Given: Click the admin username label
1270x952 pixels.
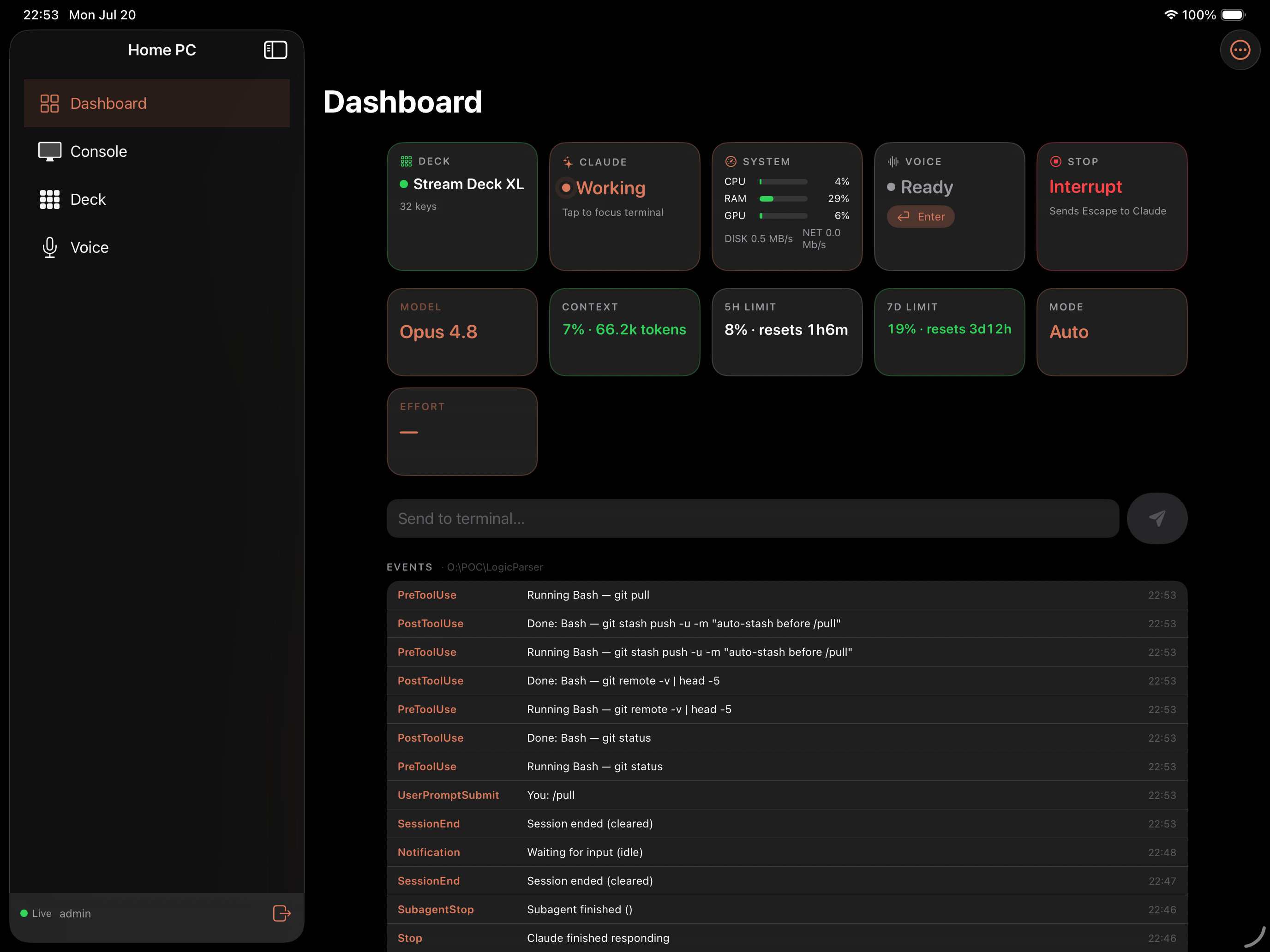Looking at the screenshot, I should [x=75, y=913].
